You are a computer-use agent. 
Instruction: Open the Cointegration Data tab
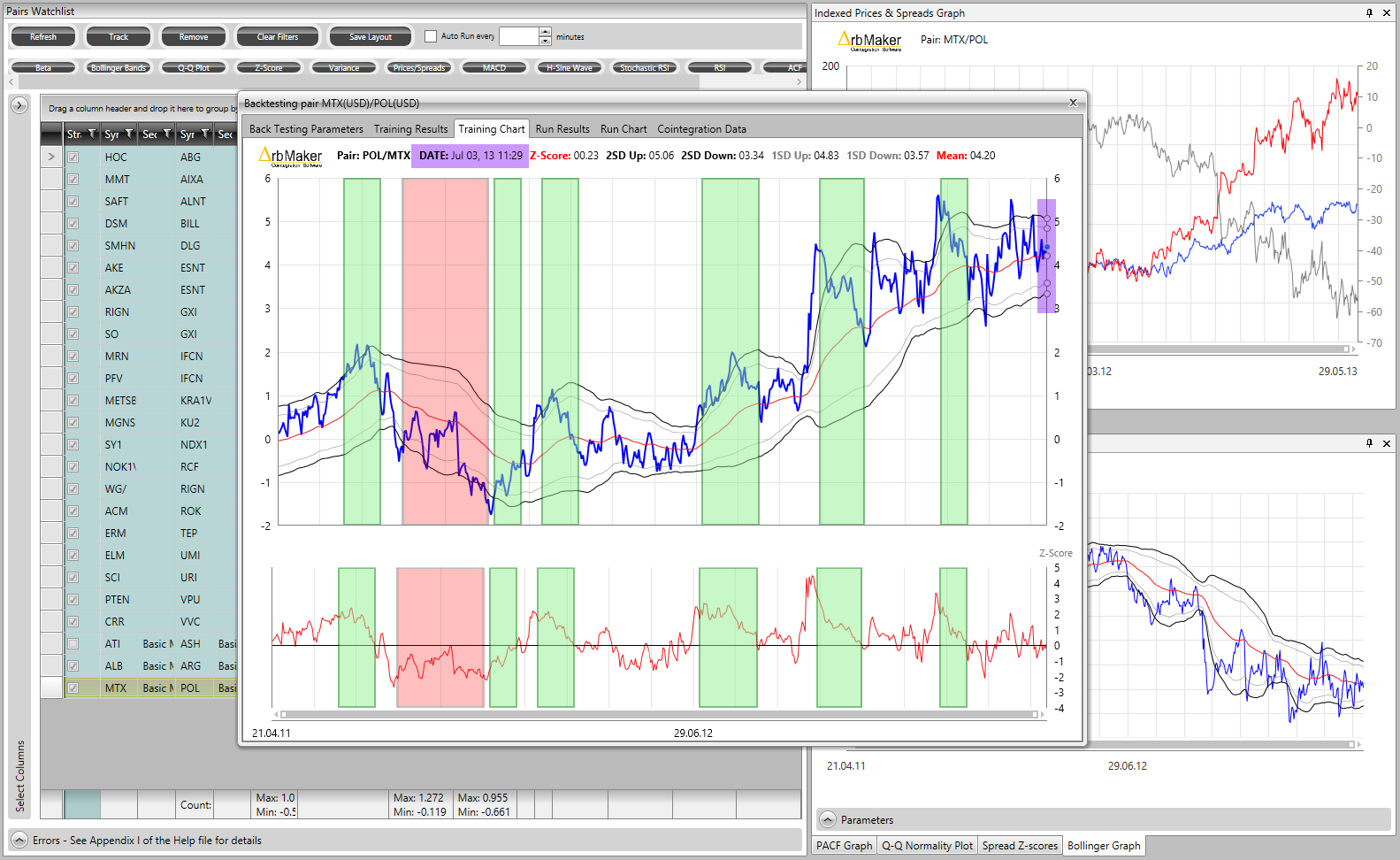tap(701, 129)
